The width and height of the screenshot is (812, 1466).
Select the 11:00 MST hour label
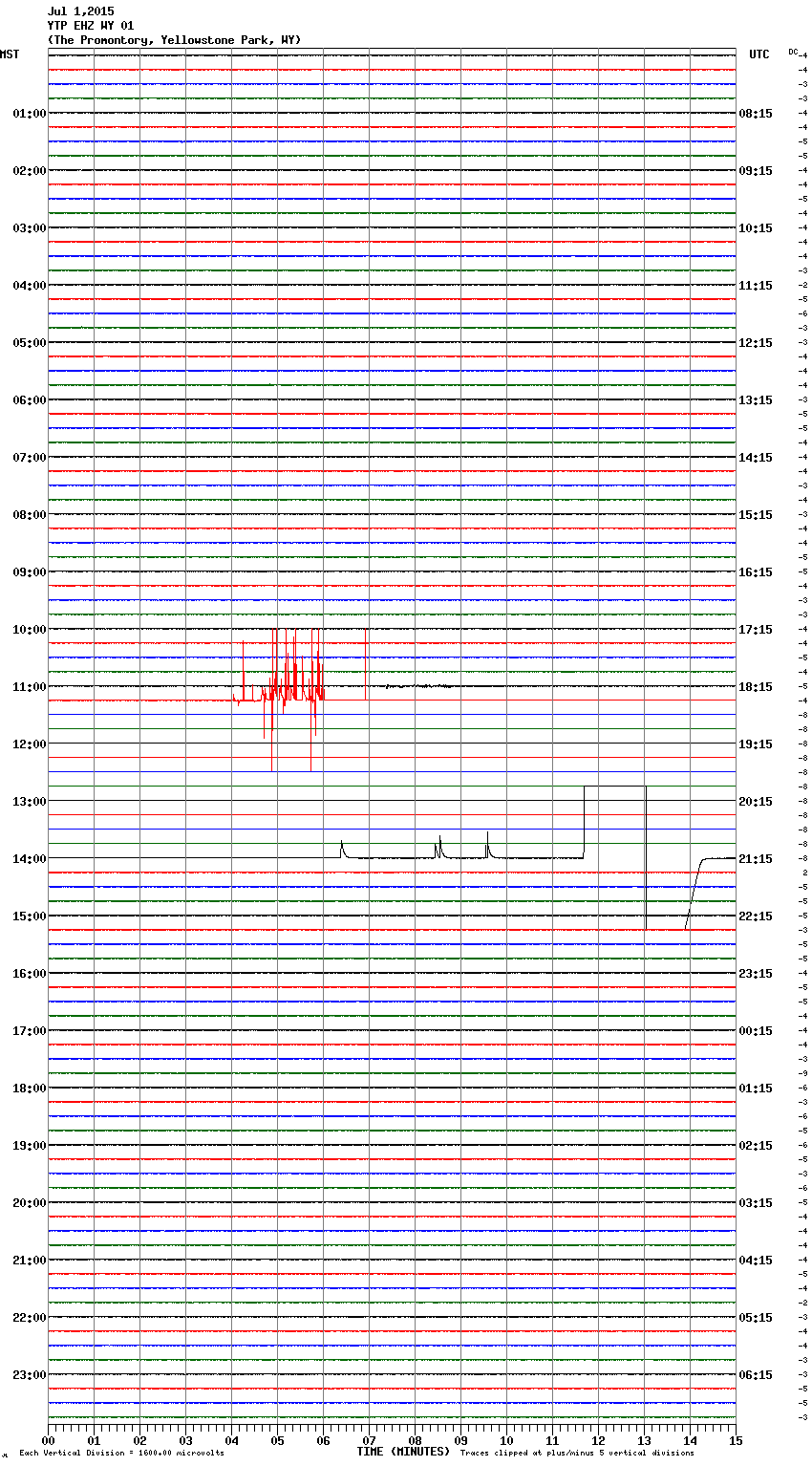coord(30,687)
